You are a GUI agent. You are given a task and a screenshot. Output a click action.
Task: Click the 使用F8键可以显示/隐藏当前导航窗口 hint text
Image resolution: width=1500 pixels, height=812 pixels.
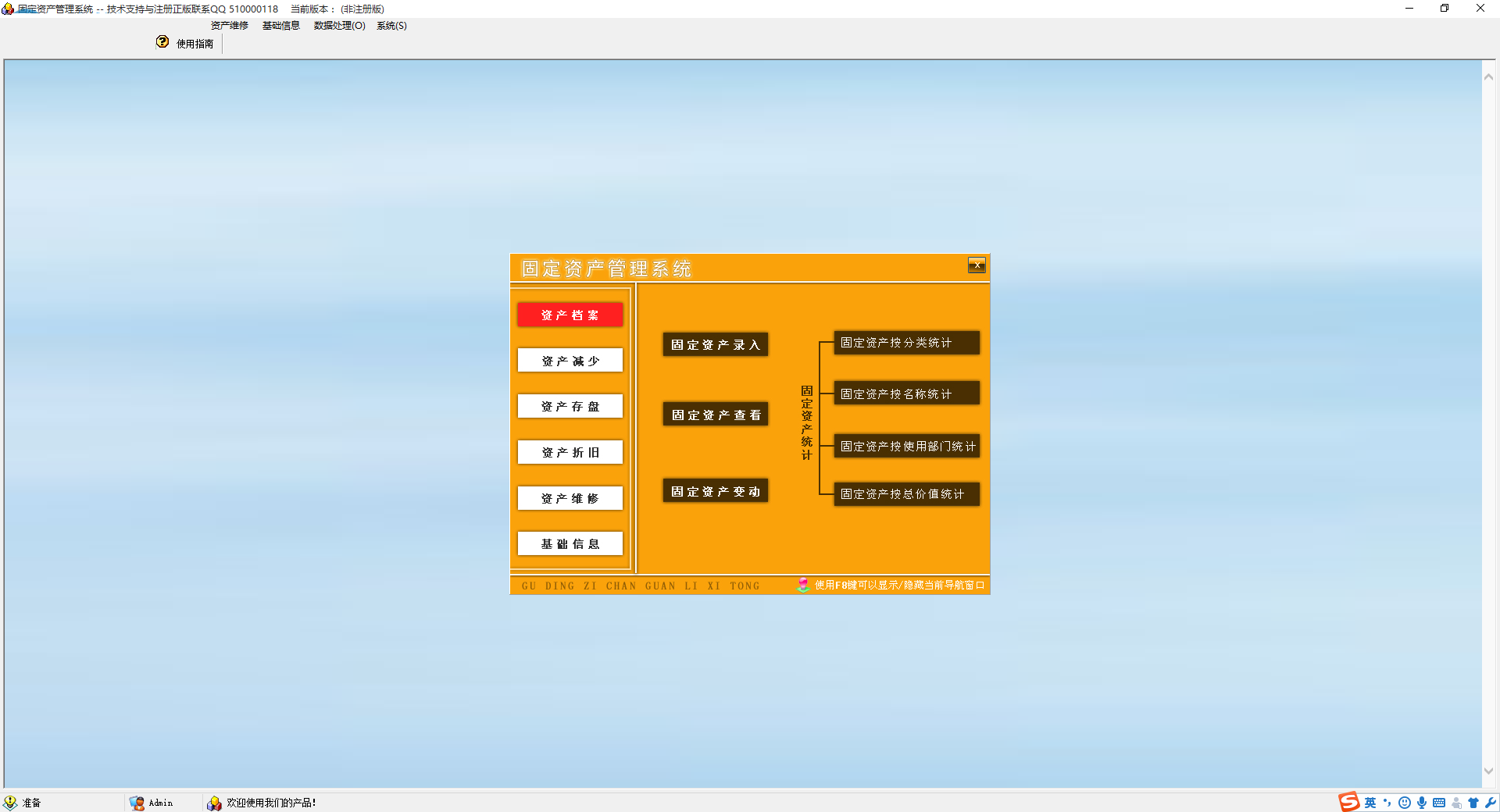(899, 585)
